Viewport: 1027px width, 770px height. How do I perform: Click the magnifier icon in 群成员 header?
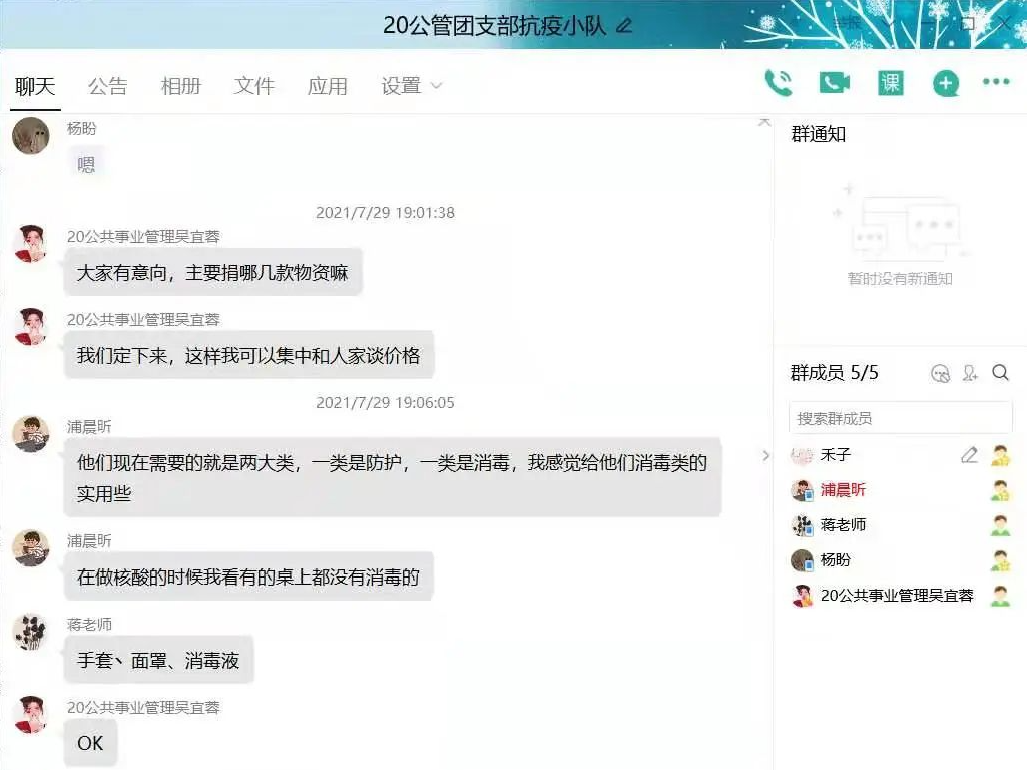(x=1000, y=373)
